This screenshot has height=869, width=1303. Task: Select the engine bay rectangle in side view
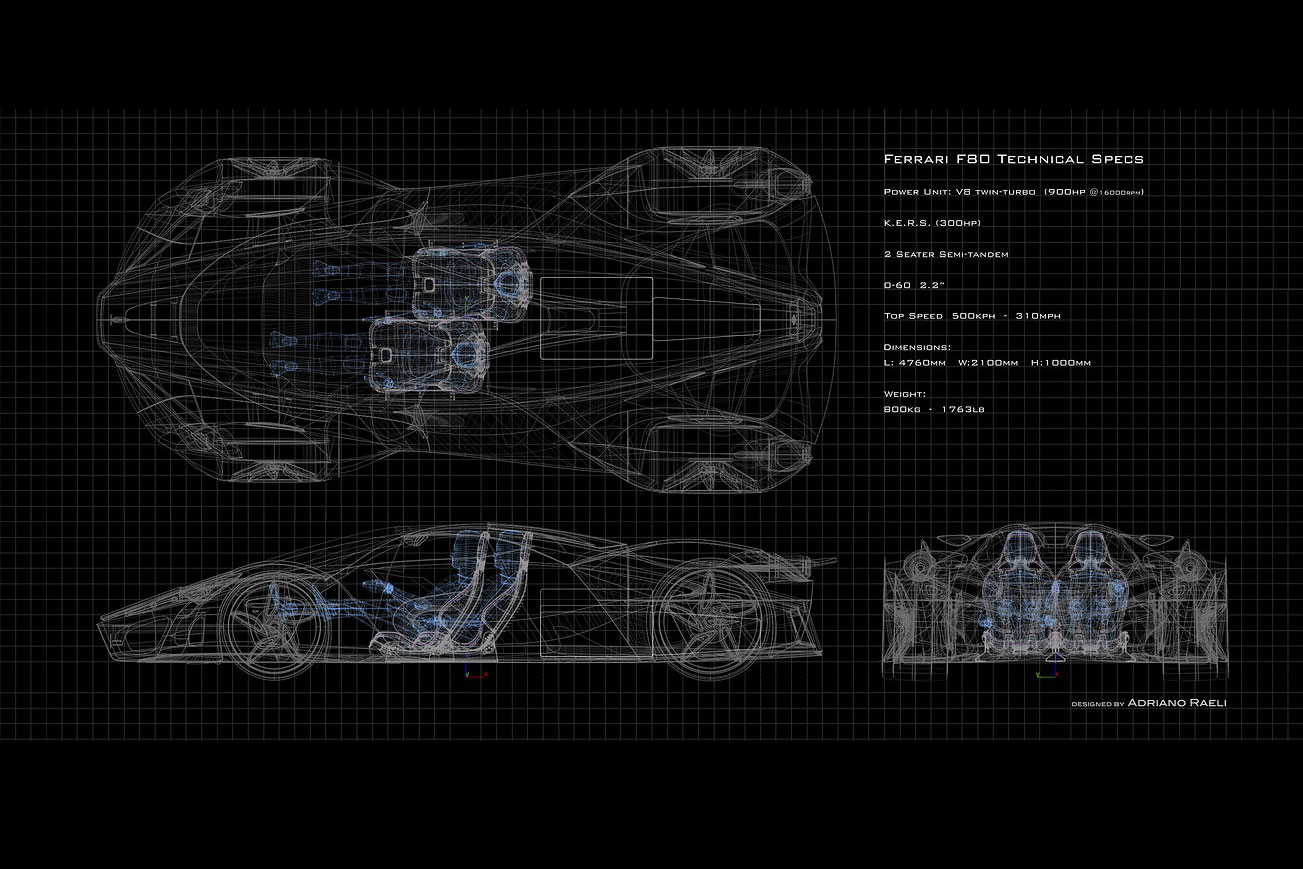pyautogui.click(x=596, y=622)
